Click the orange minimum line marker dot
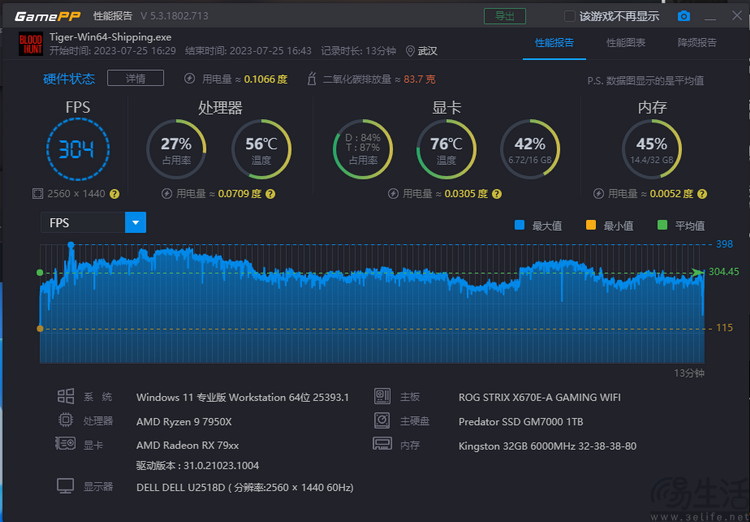Screen dimensions: 750x522 point(40,329)
